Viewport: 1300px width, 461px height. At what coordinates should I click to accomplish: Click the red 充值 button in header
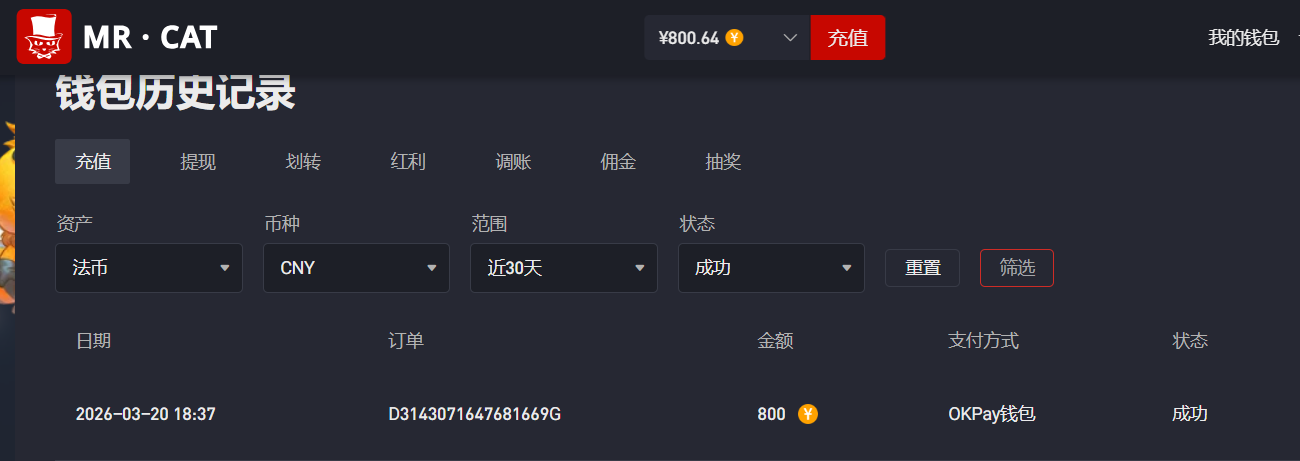click(x=848, y=38)
